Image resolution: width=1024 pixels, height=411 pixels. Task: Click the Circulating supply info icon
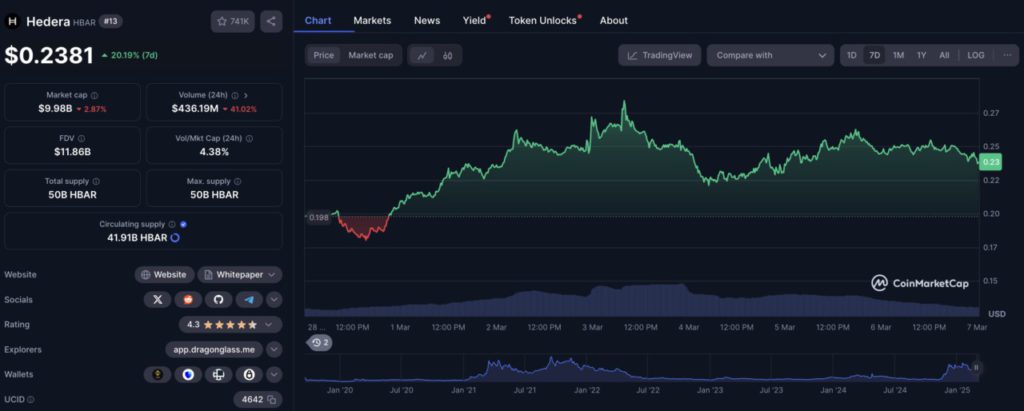pyautogui.click(x=172, y=224)
